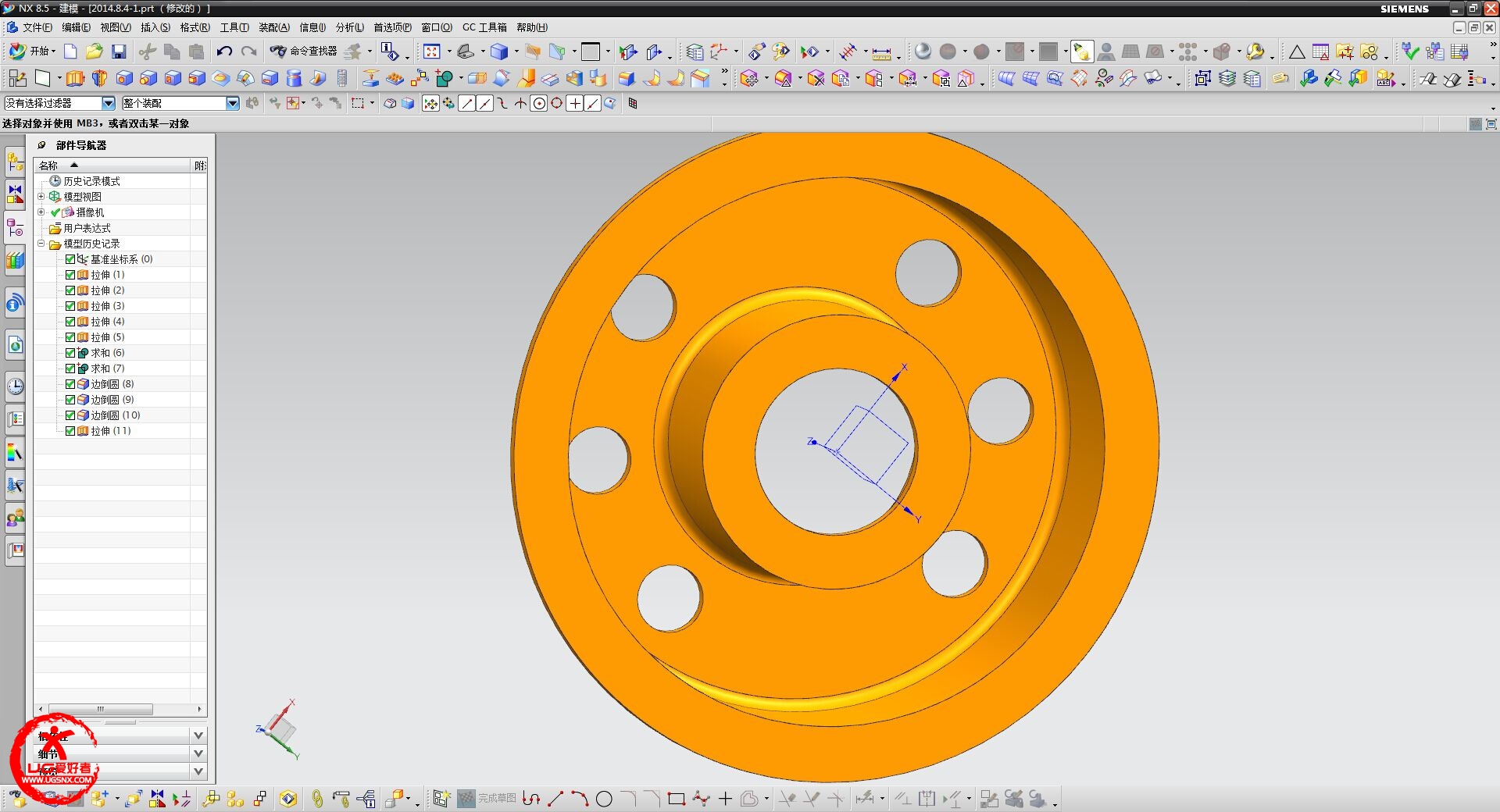Undo the last action
The image size is (1500, 812).
[224, 52]
